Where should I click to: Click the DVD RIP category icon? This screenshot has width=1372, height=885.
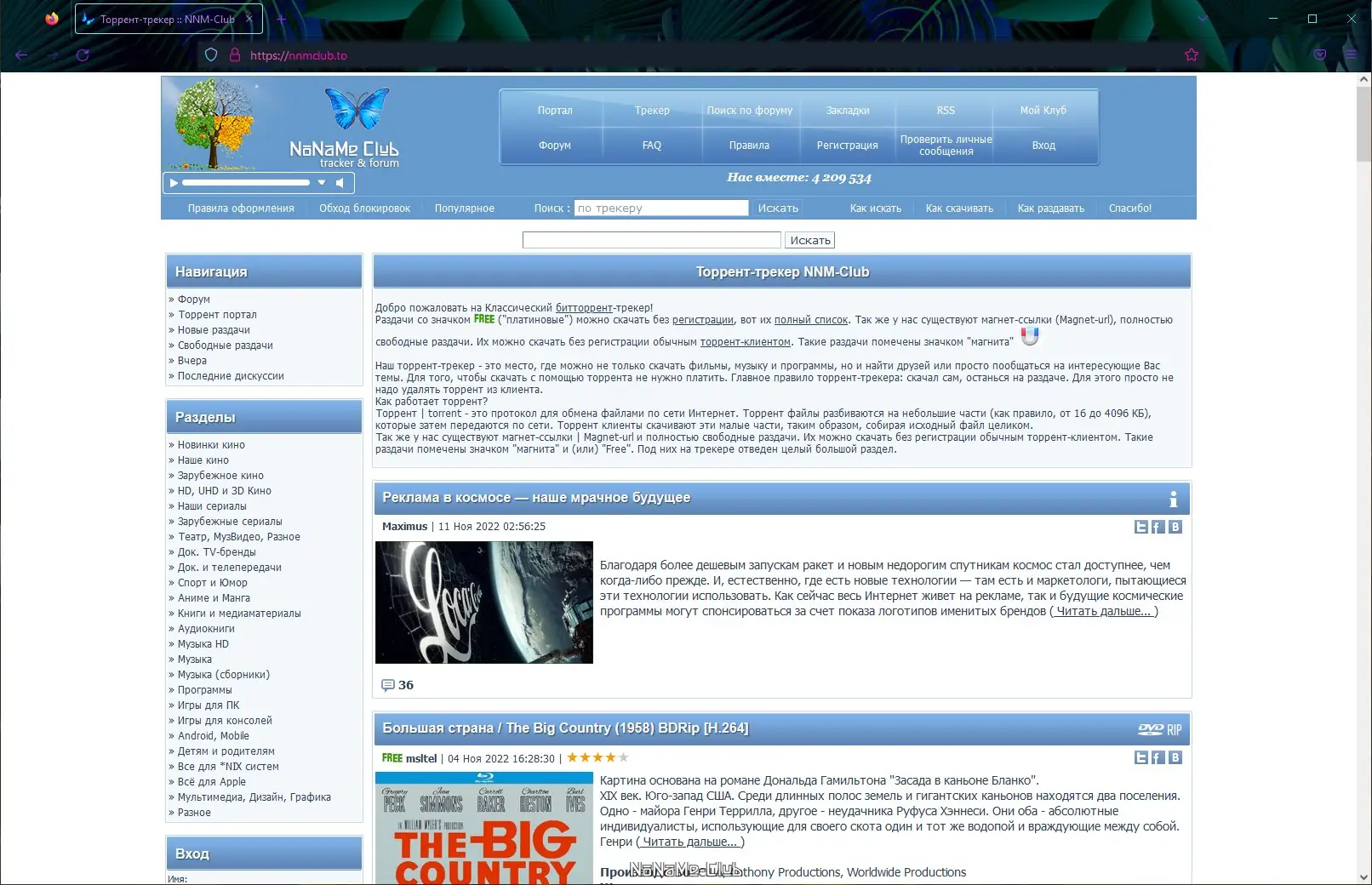pyautogui.click(x=1159, y=729)
